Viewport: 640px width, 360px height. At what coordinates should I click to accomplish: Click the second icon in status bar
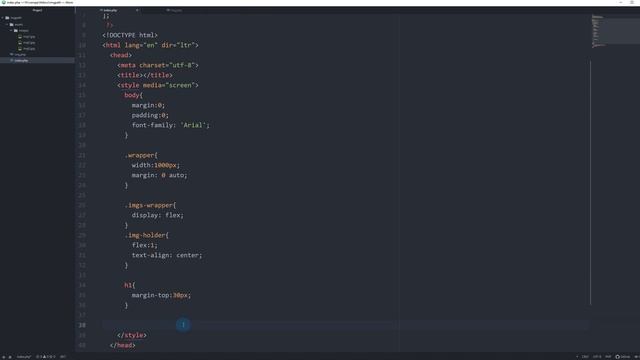(x=10, y=357)
